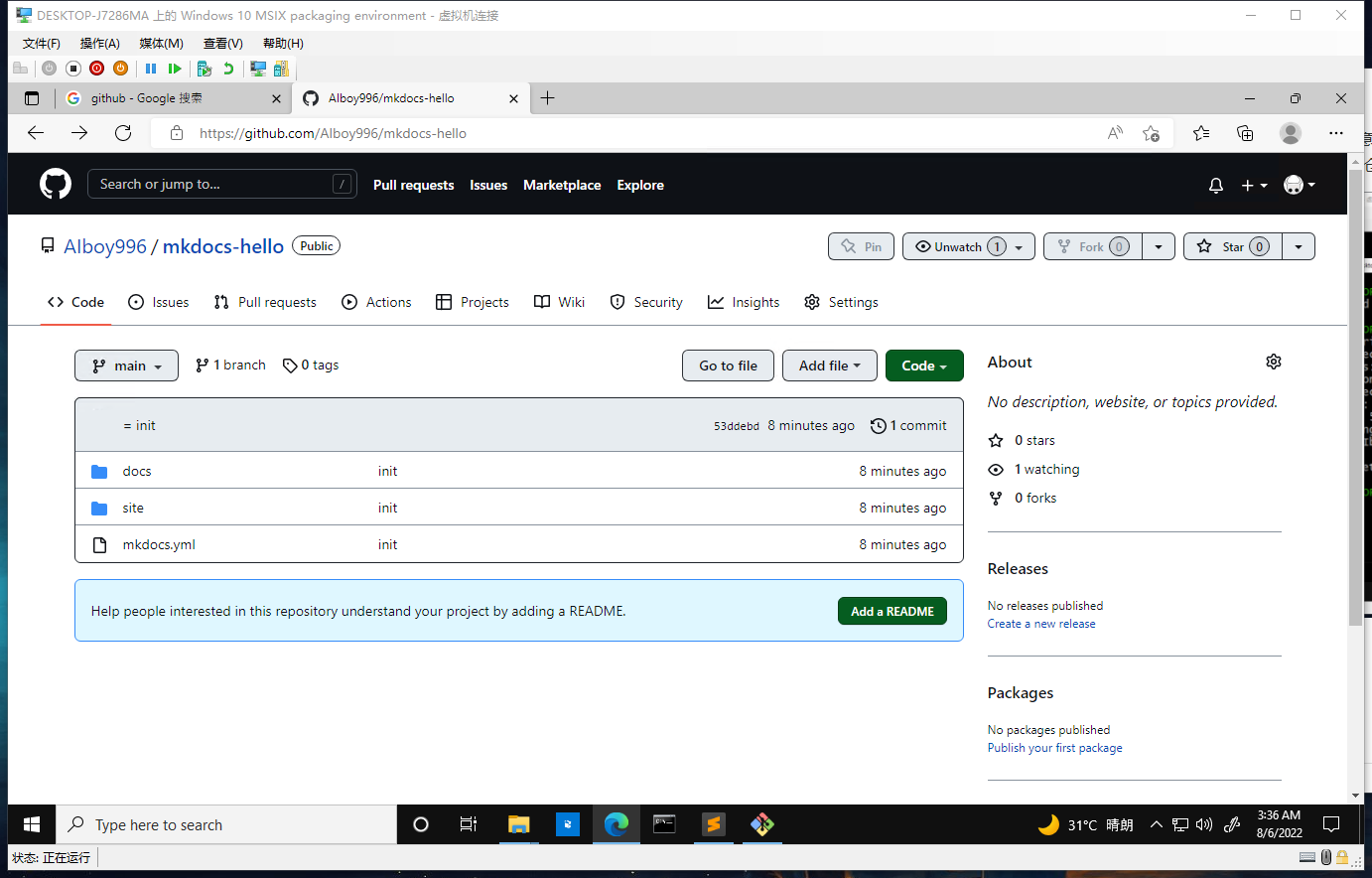1372x878 pixels.
Task: Pin the mkdocs-hello repository
Action: tap(861, 246)
